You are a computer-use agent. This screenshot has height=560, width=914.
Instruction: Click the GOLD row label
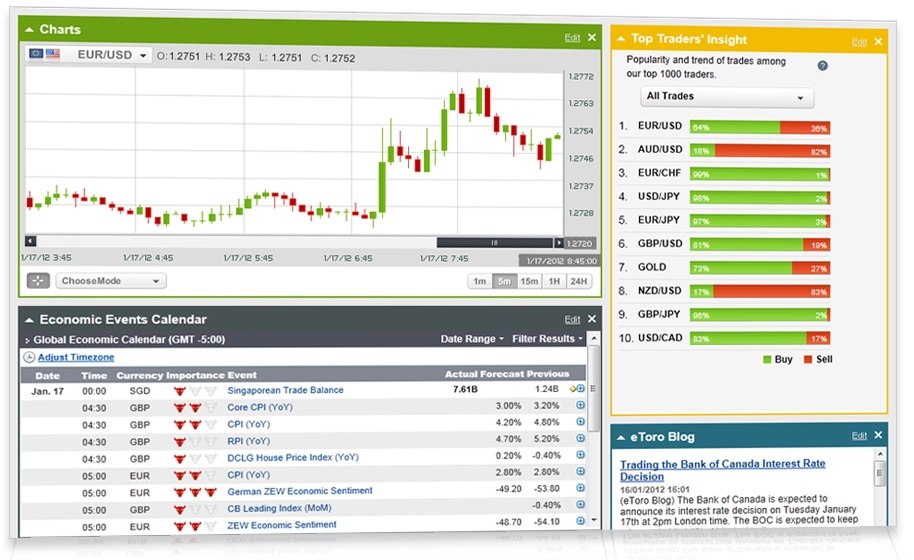(x=652, y=267)
